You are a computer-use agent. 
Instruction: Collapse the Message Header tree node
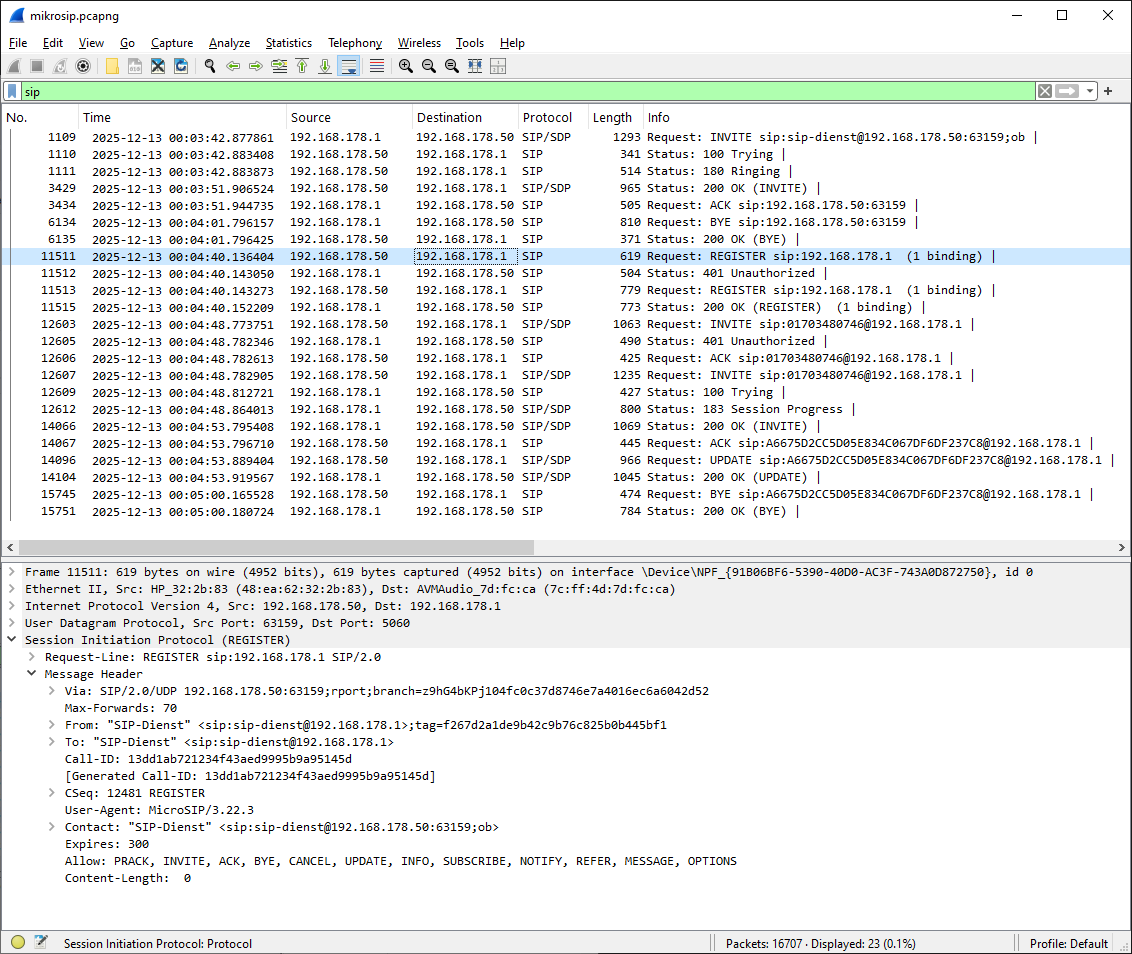point(33,674)
